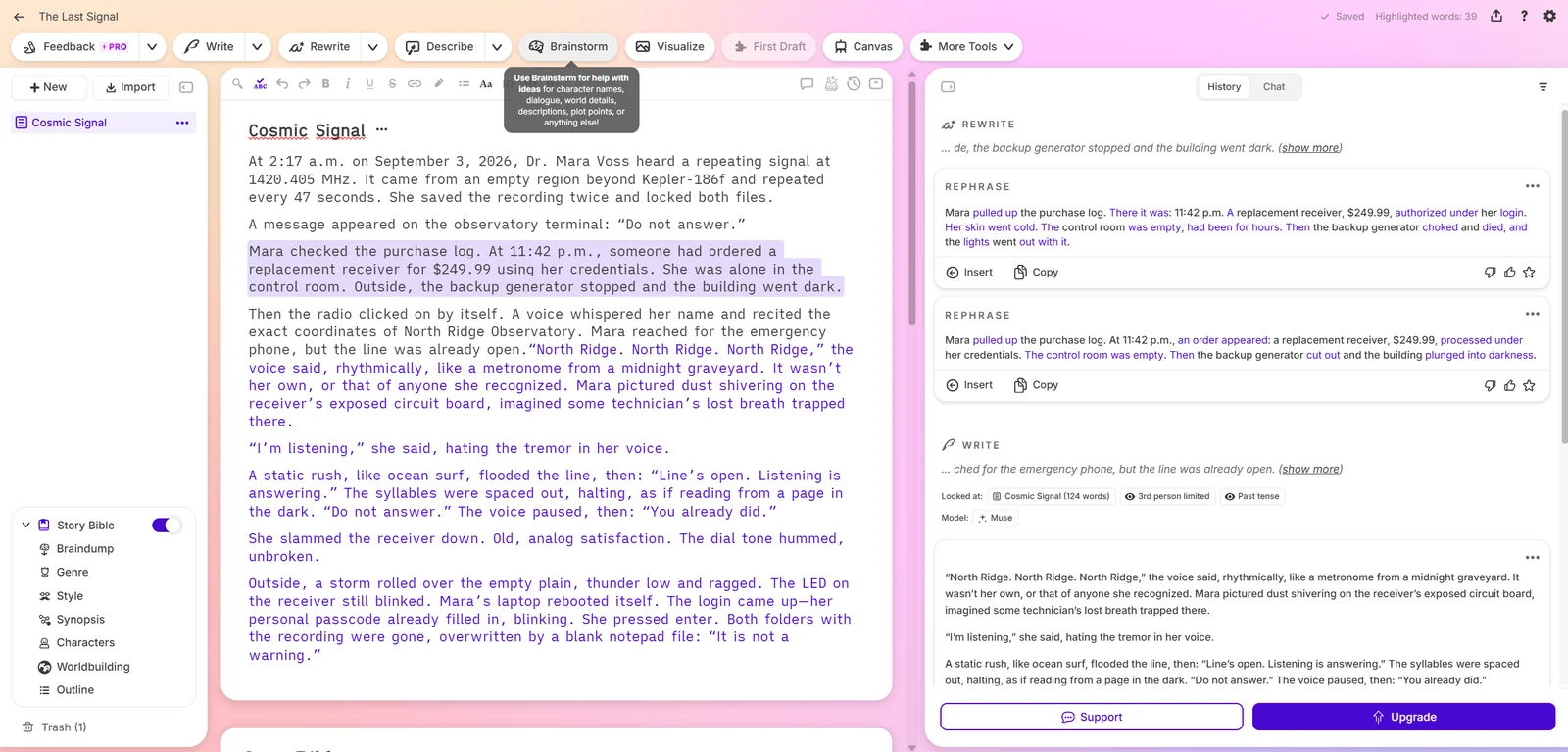This screenshot has width=1568, height=752.
Task: Thumbs up the second Rephrase card
Action: point(1509,385)
